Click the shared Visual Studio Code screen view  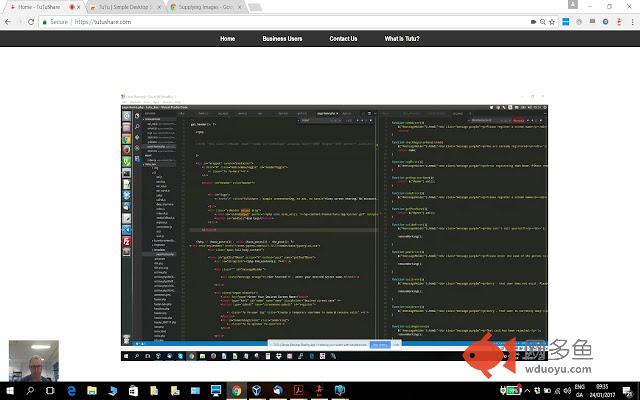coord(334,227)
